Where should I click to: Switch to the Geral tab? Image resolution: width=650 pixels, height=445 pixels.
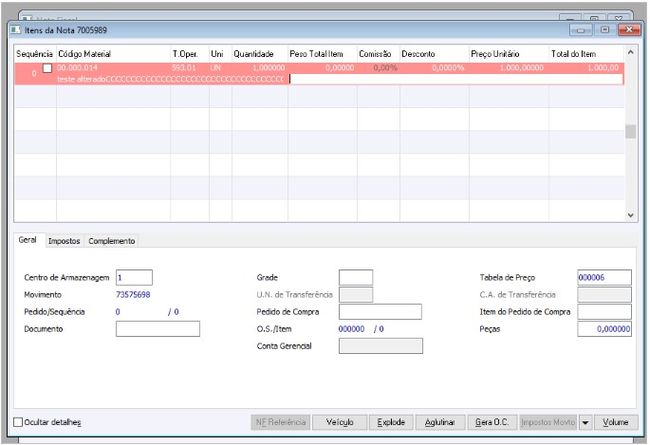(x=27, y=240)
